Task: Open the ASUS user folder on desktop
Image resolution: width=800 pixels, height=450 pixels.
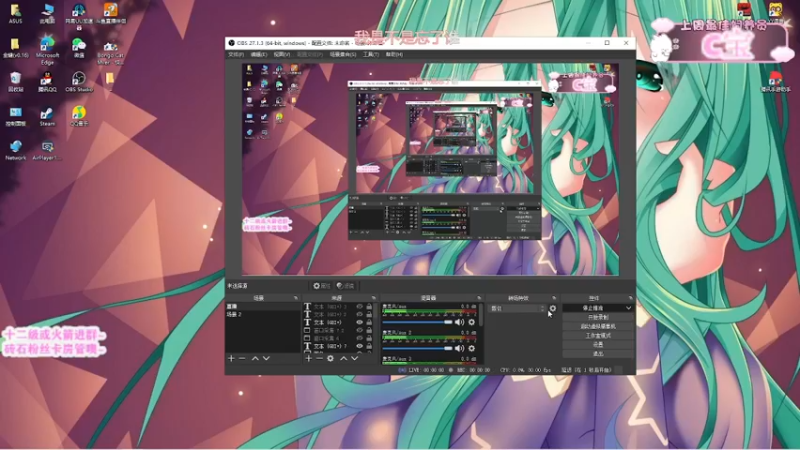Action: (15, 14)
